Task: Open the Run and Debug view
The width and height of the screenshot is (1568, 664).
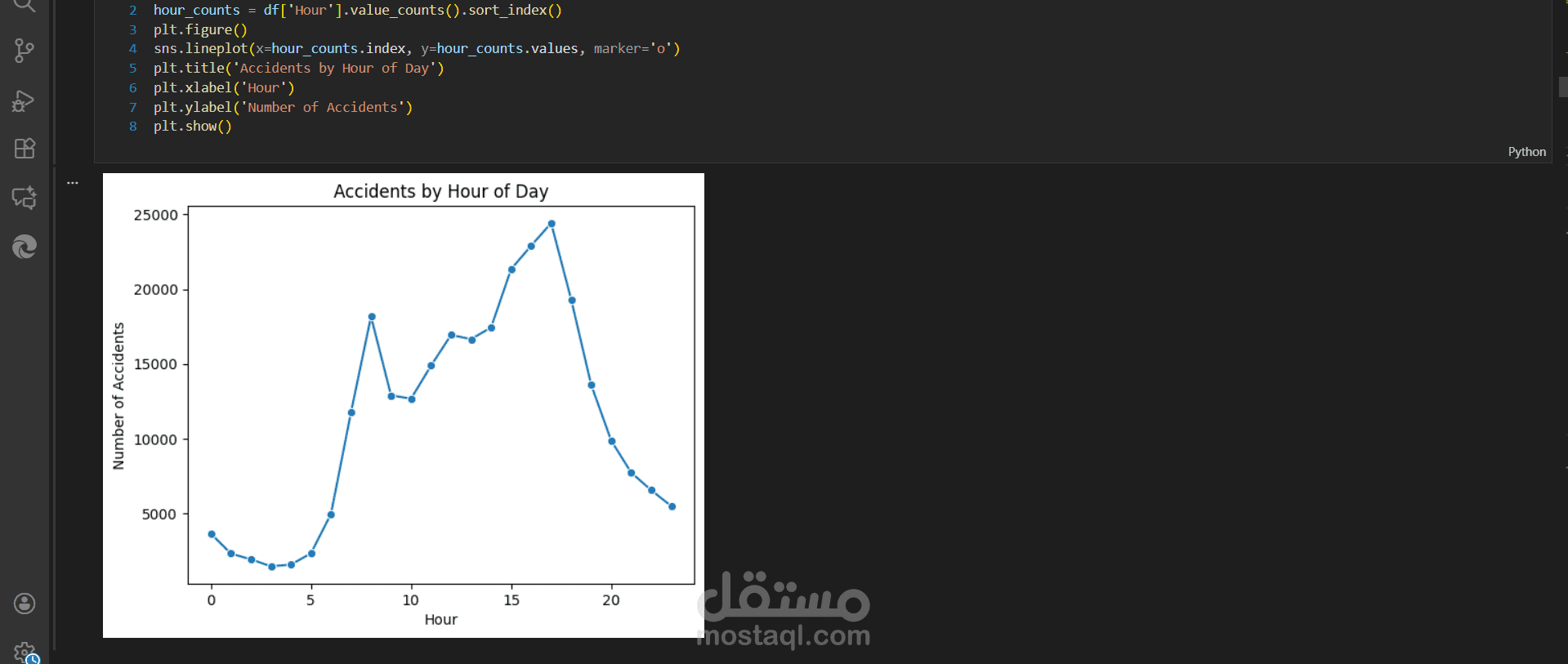Action: click(x=25, y=100)
